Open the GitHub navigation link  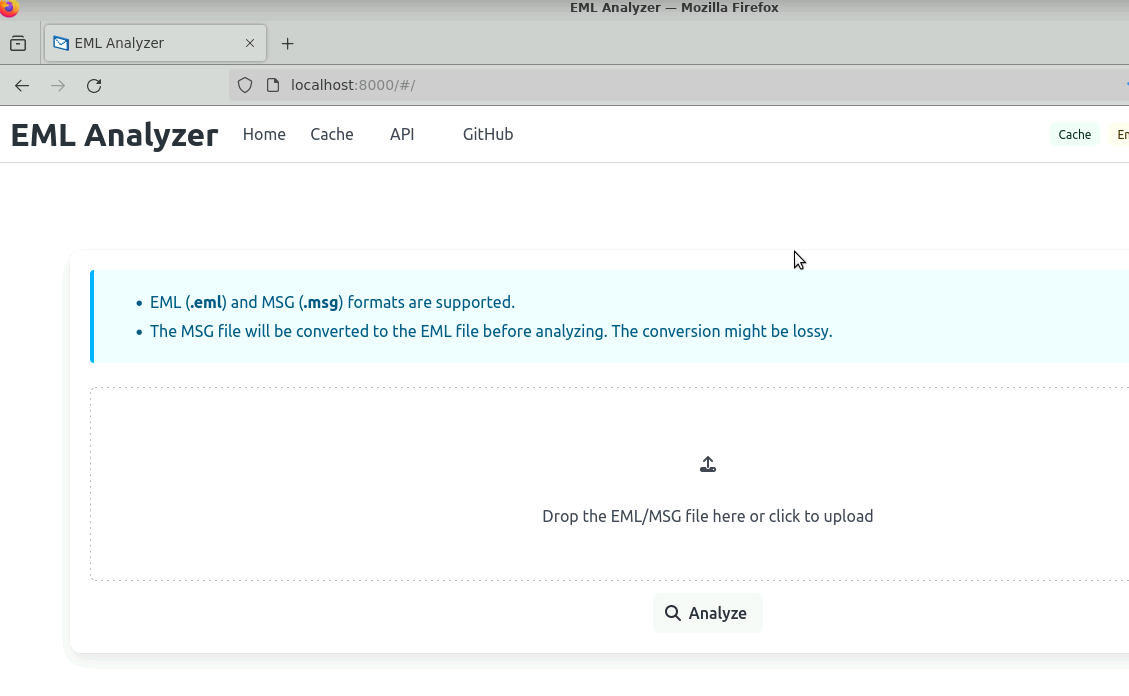(488, 135)
